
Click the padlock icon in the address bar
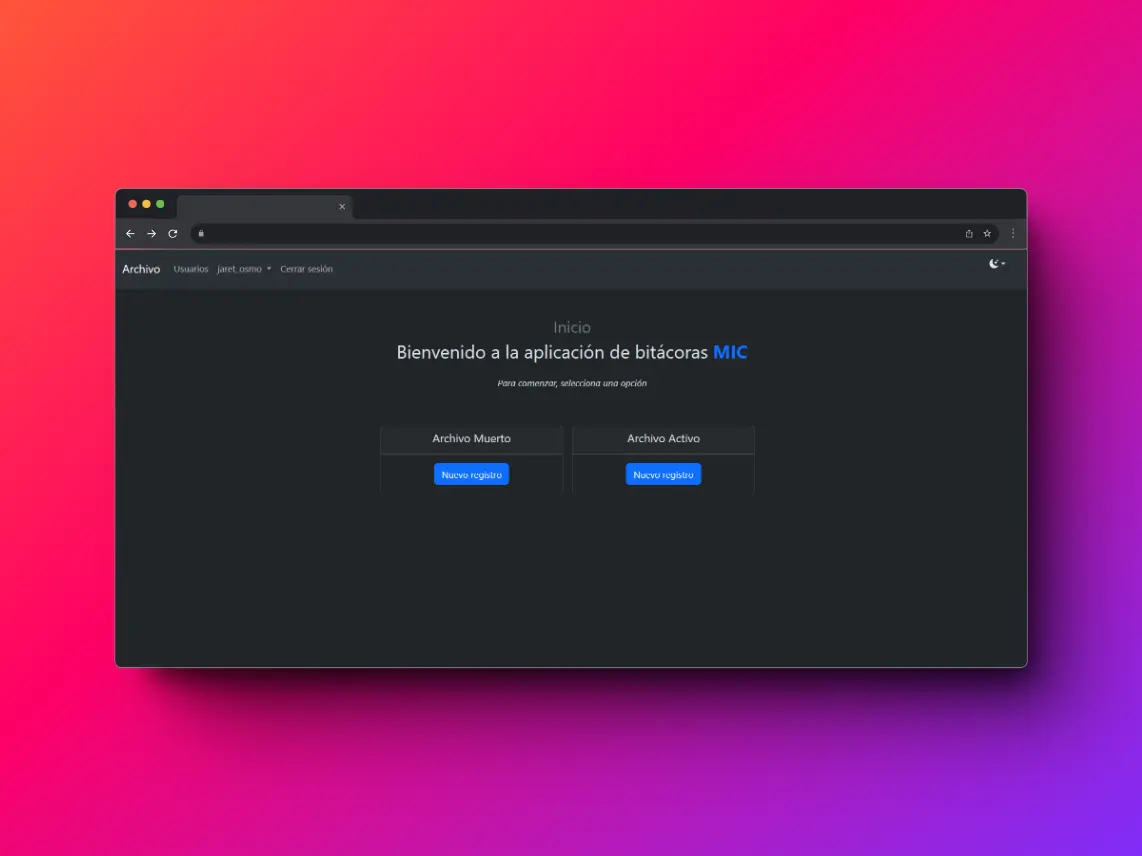click(x=201, y=234)
